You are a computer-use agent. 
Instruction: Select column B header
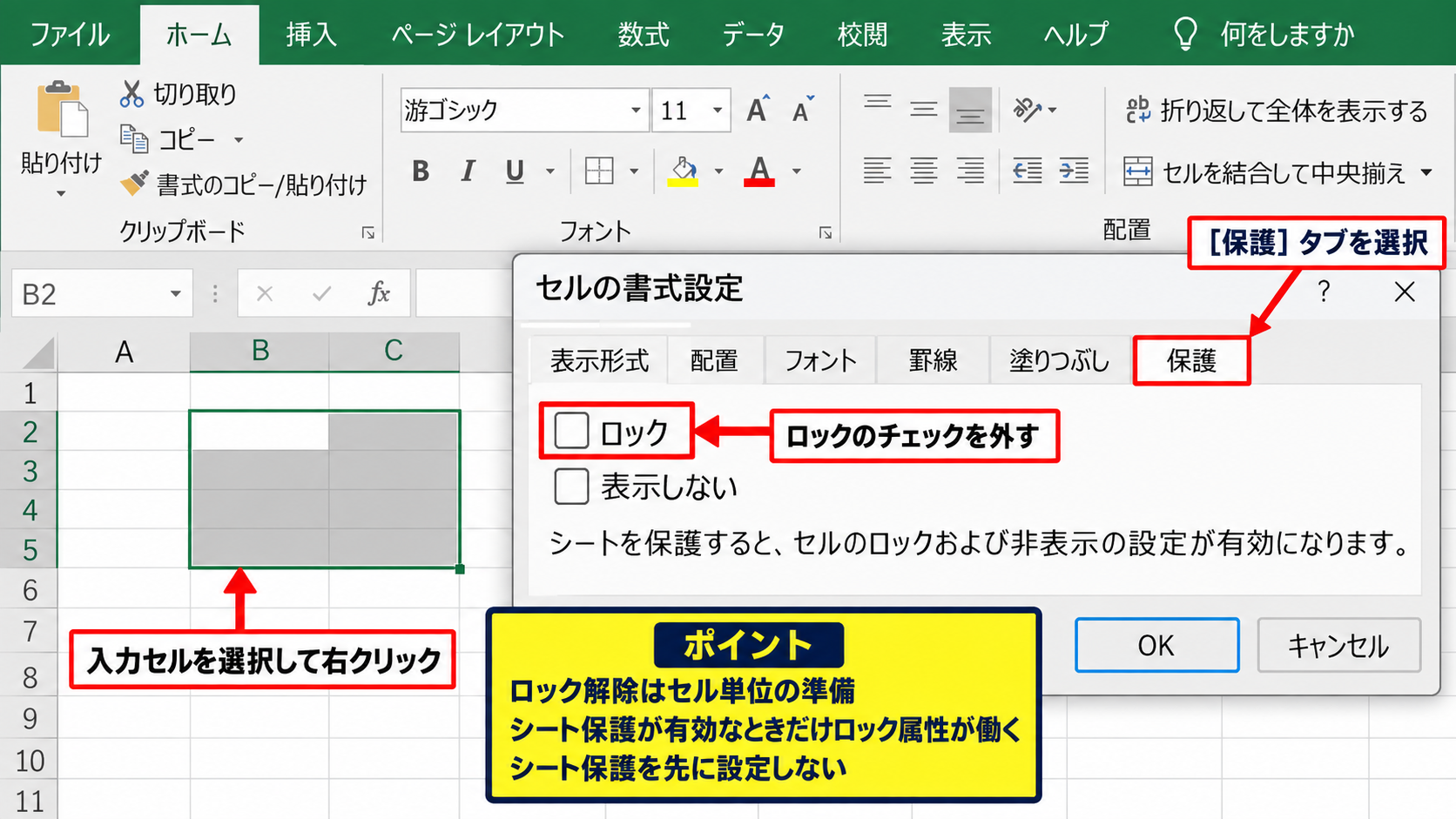tap(260, 351)
